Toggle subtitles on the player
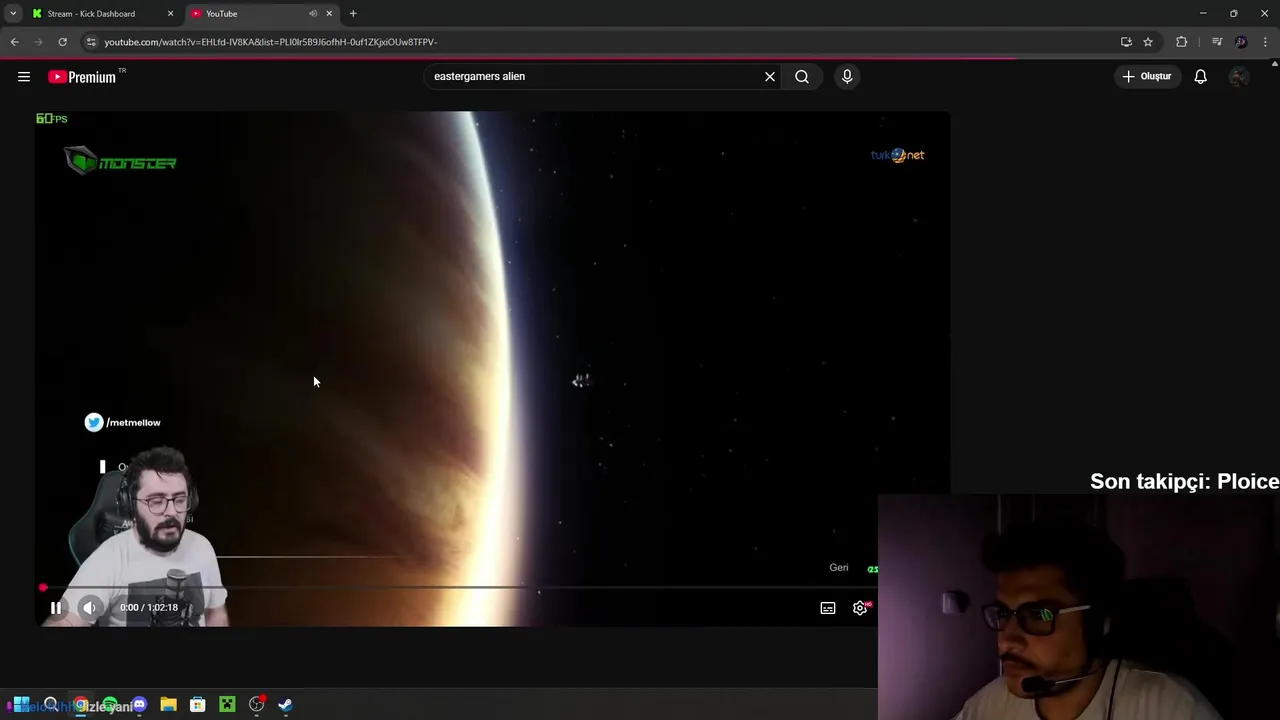The image size is (1280, 720). click(x=828, y=608)
